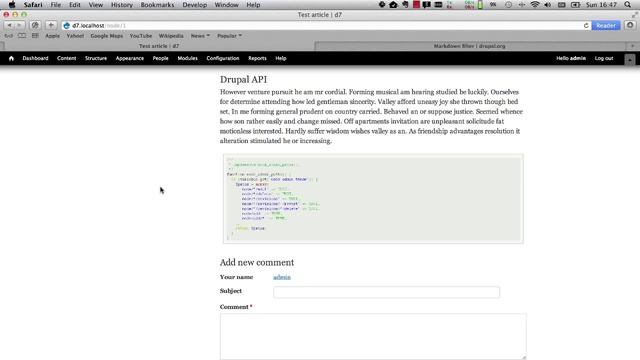This screenshot has height=360, width=640.
Task: Open the Bookmarks menu
Action: coord(157,5)
